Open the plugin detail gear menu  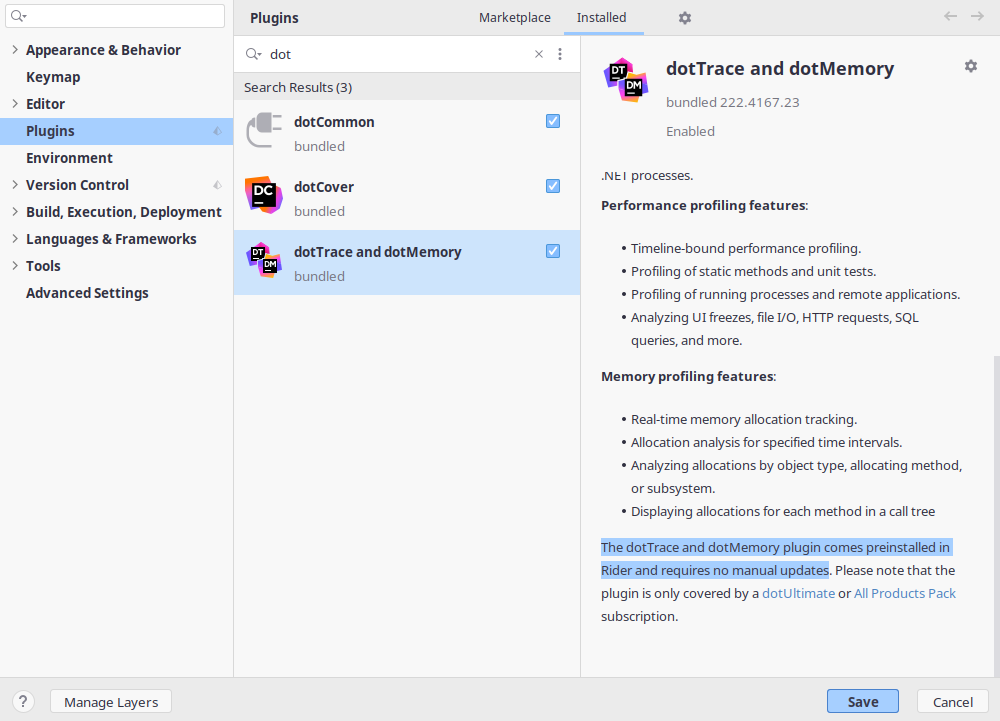pyautogui.click(x=971, y=66)
